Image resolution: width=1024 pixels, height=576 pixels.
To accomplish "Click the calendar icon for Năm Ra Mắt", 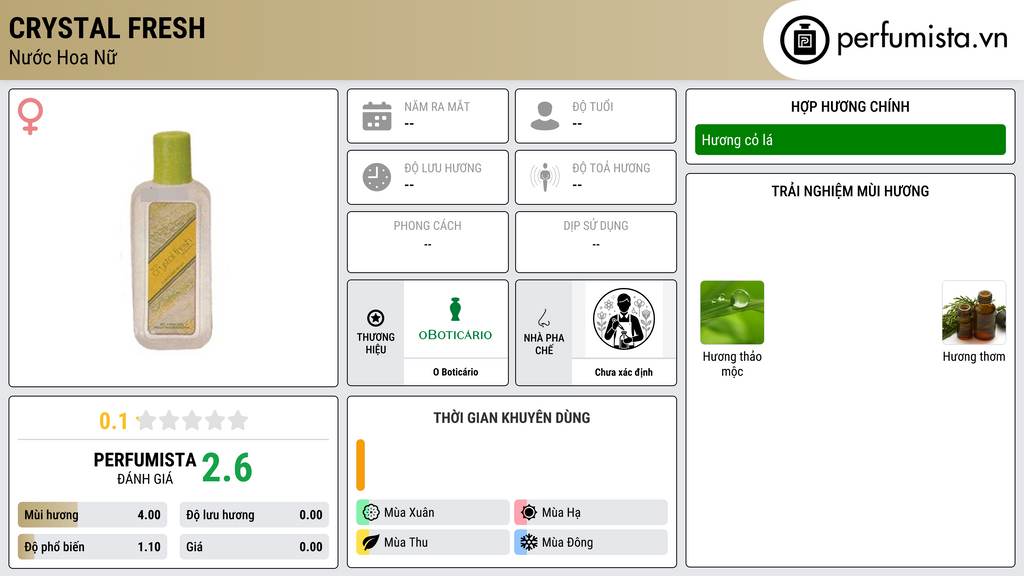I will [377, 116].
